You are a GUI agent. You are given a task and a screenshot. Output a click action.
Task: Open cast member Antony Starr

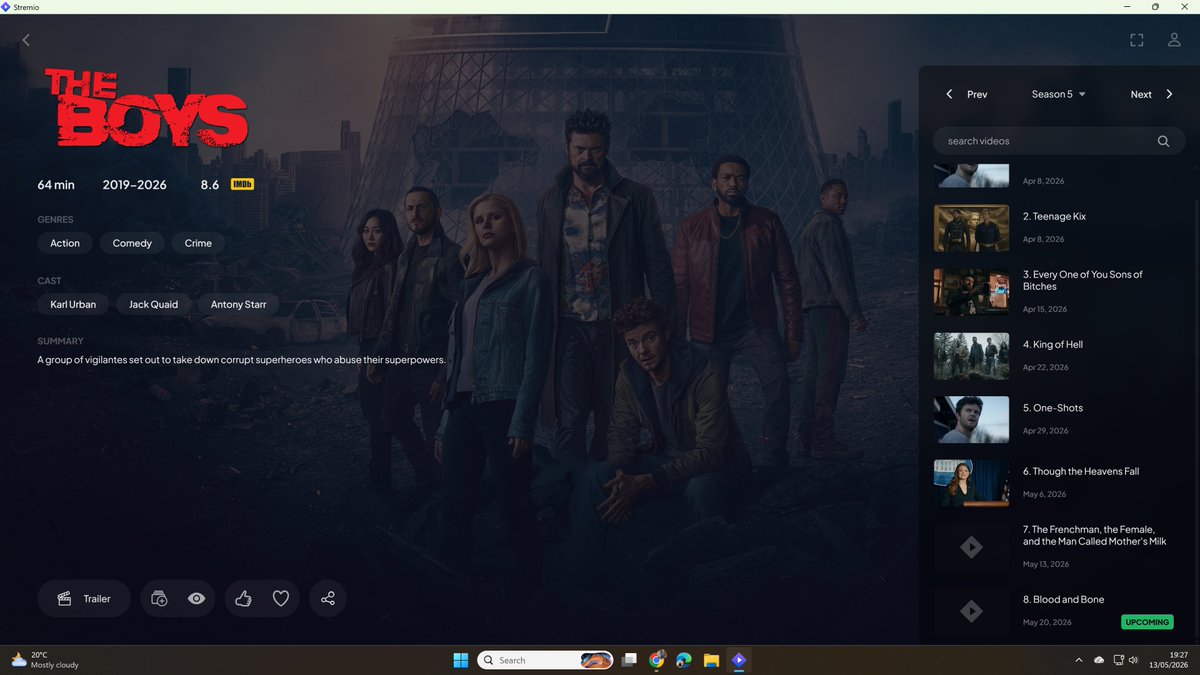point(238,304)
